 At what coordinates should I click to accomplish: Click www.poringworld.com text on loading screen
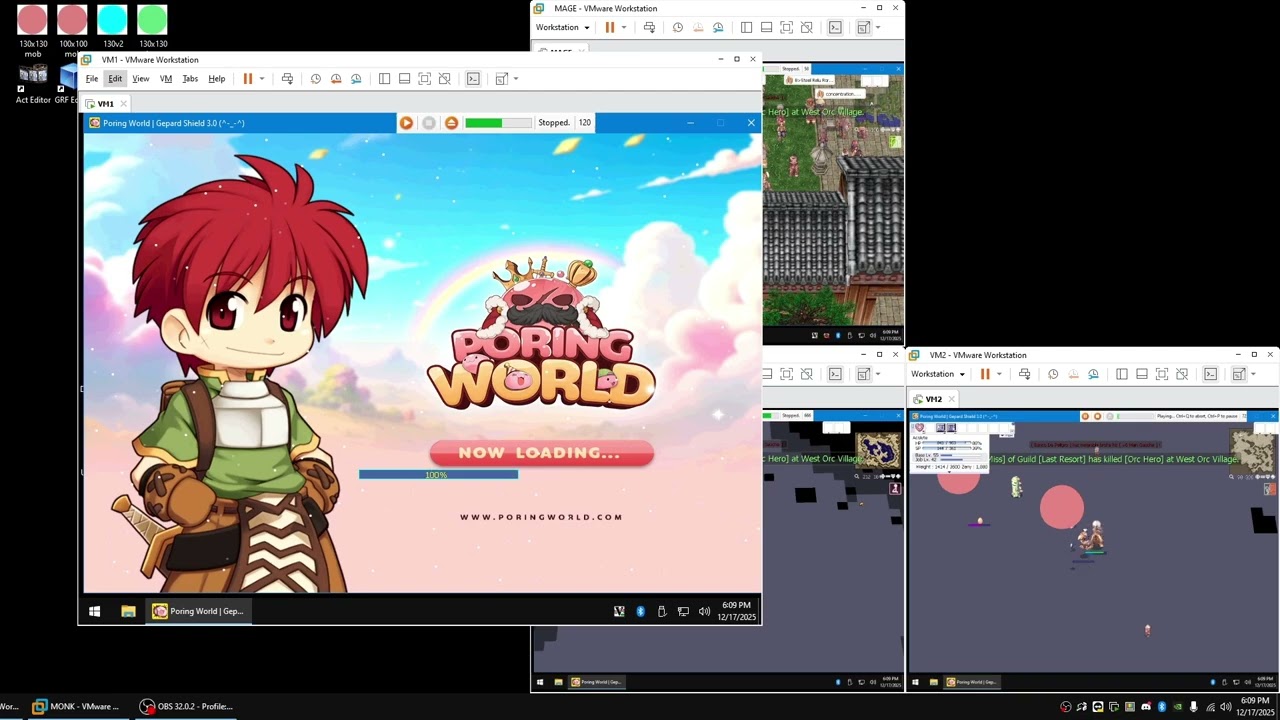[x=541, y=517]
